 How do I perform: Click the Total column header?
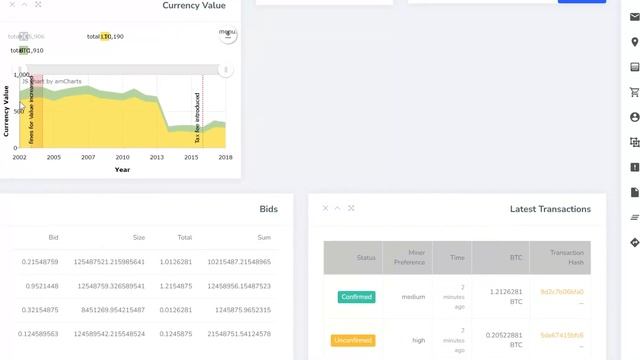pos(184,238)
